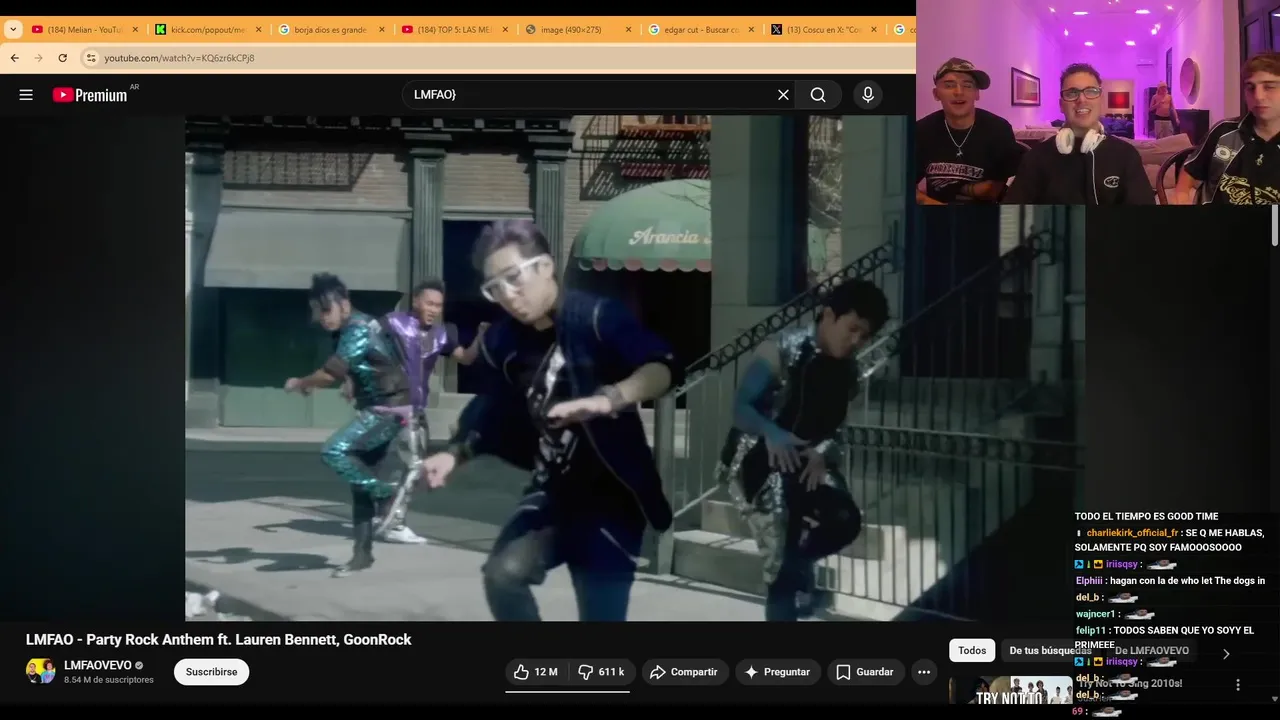Go back with browser back arrow

tap(15, 58)
